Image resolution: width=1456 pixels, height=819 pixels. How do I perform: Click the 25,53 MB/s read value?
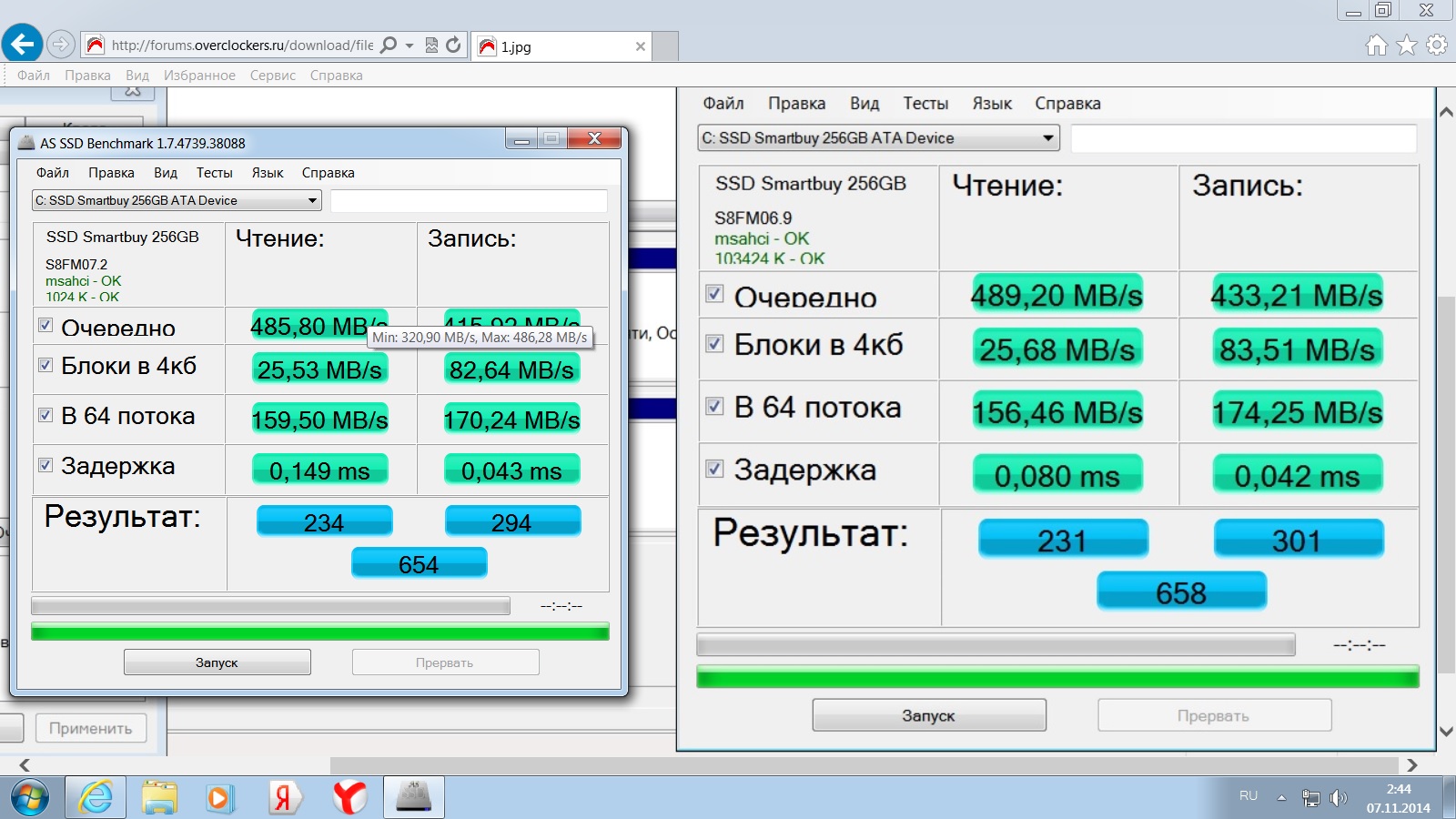tap(319, 369)
